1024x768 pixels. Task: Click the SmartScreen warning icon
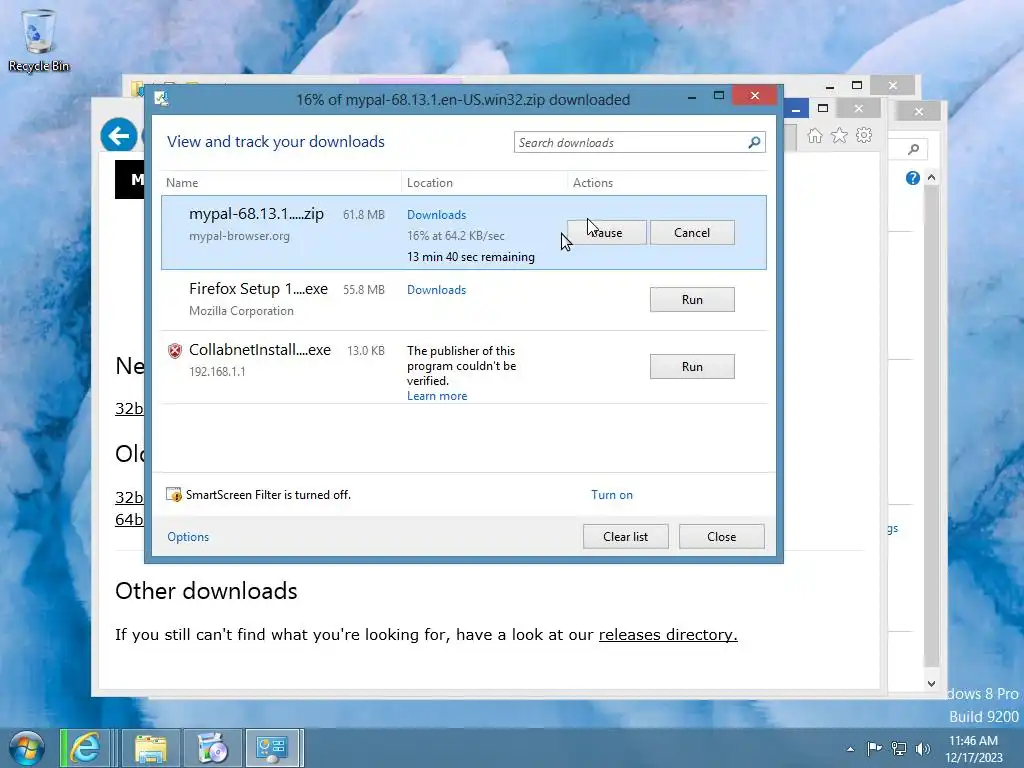coord(174,494)
